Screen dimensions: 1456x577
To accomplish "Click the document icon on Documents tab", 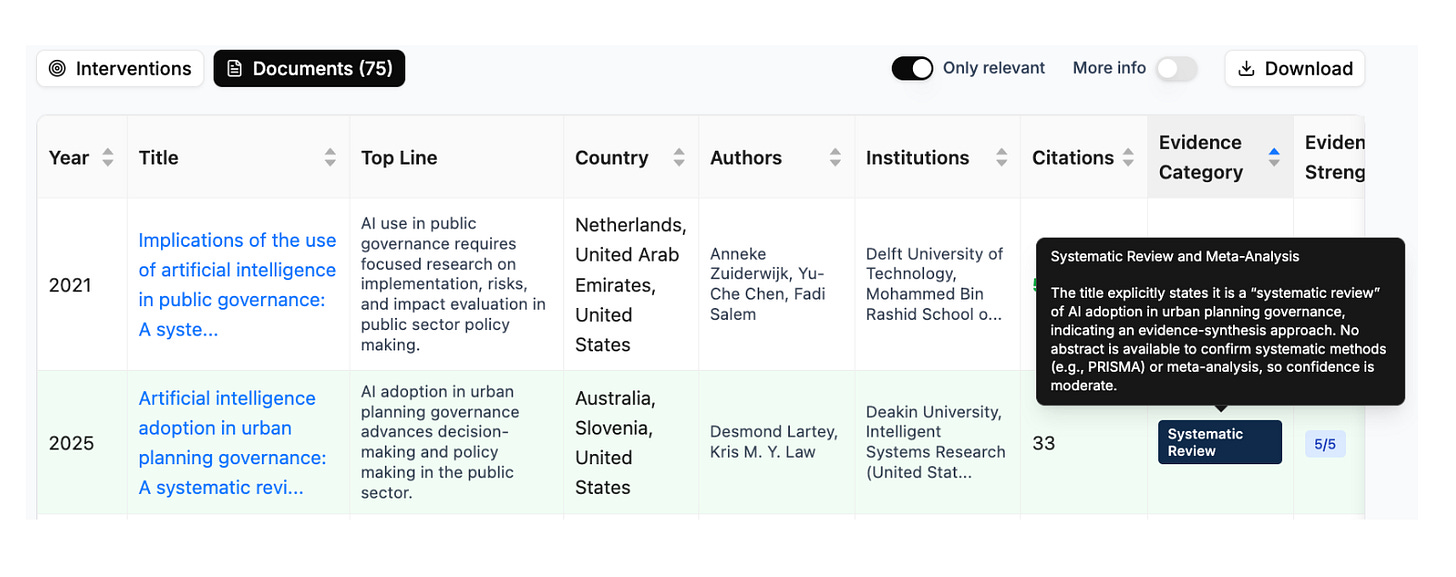I will click(235, 69).
